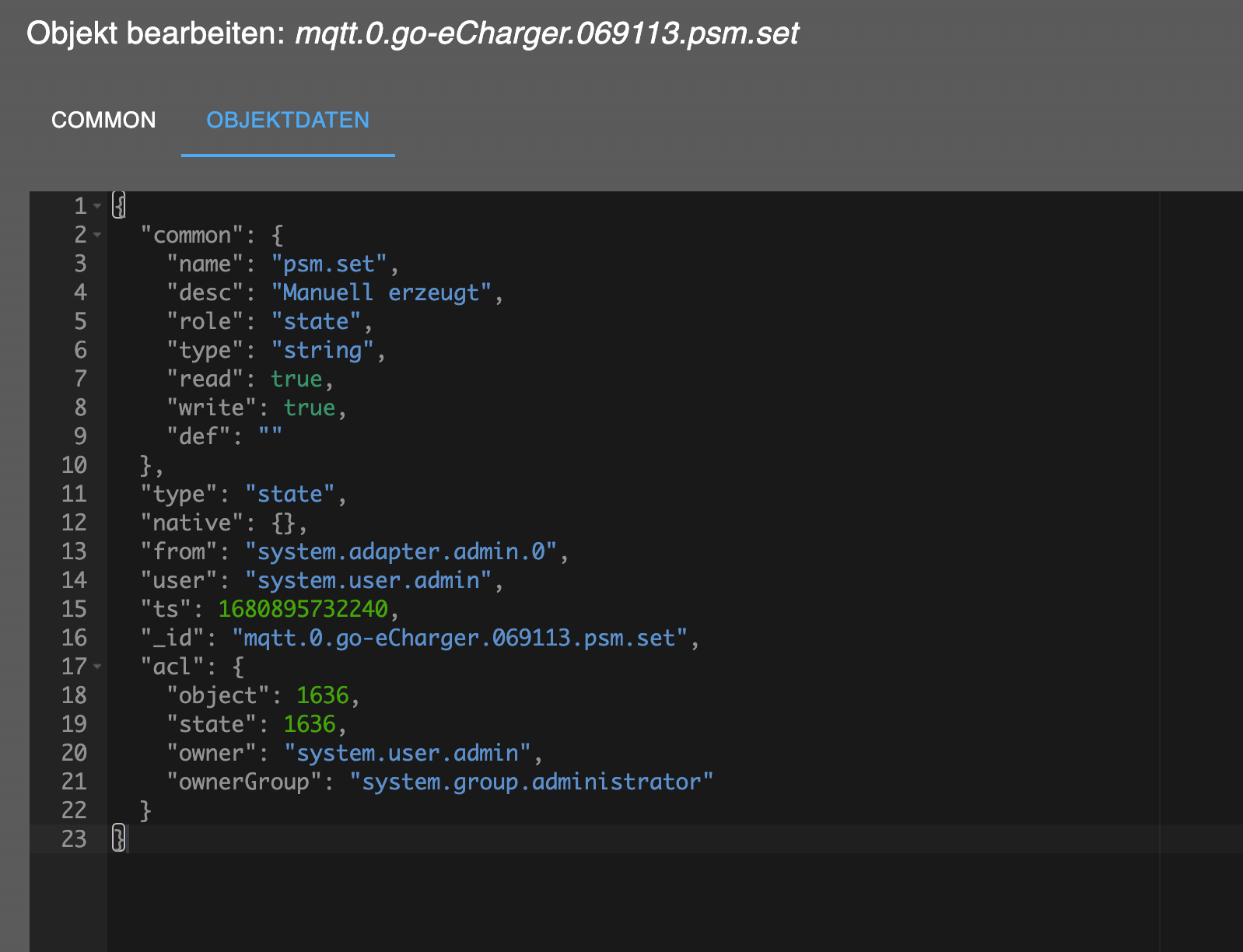Select the OBJEKTDATEN tab
Viewport: 1243px width, 952px height.
[x=288, y=120]
